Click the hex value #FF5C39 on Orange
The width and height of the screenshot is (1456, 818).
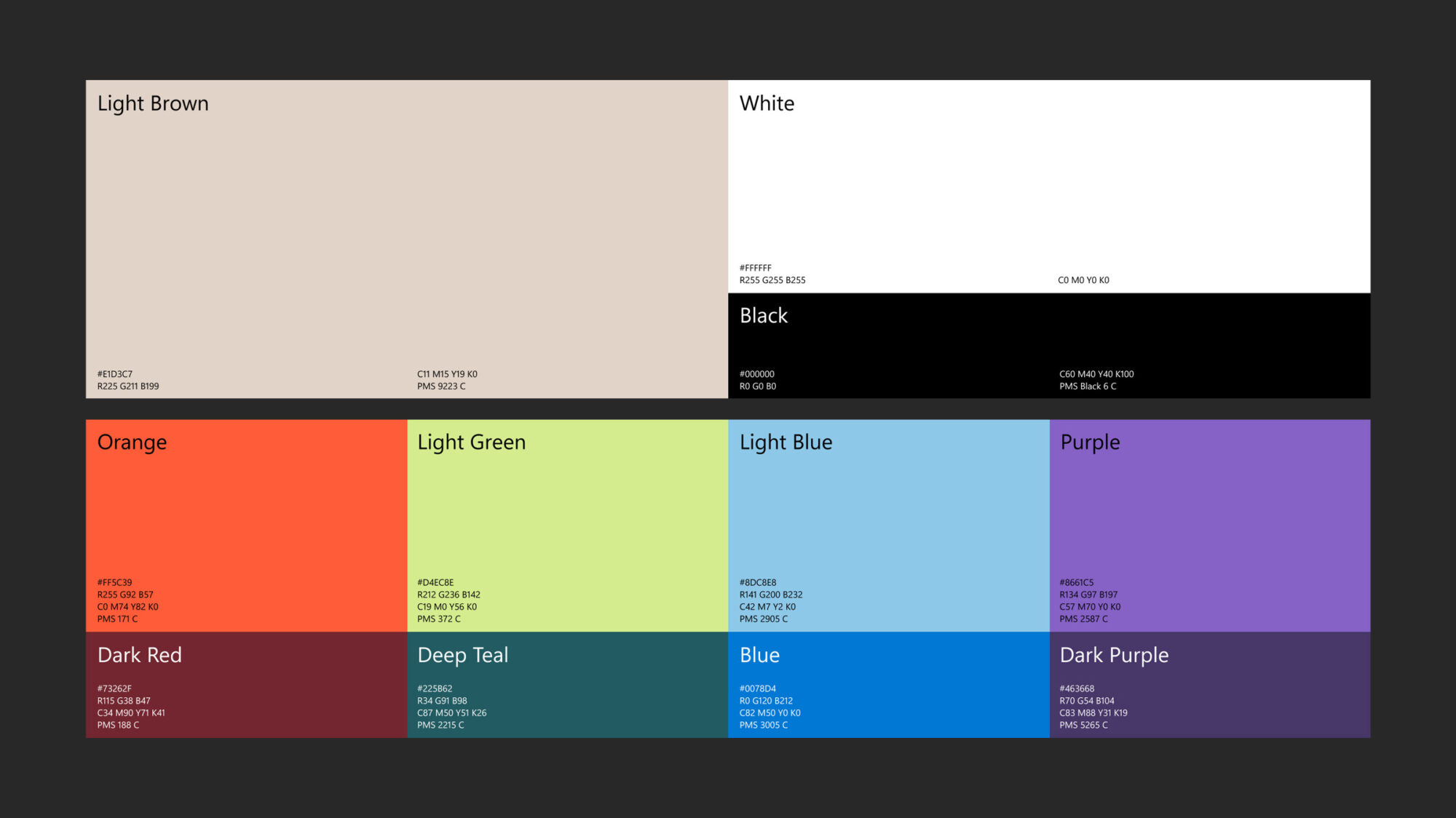tap(114, 582)
